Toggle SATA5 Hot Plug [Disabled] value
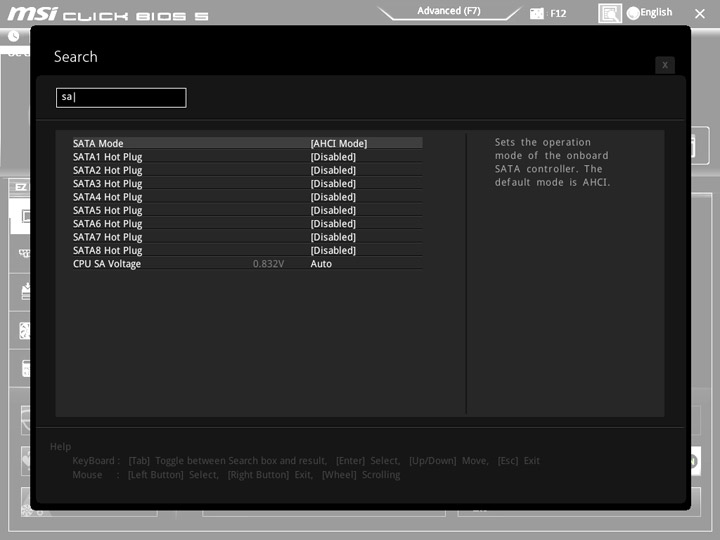This screenshot has height=540, width=720. [x=333, y=210]
